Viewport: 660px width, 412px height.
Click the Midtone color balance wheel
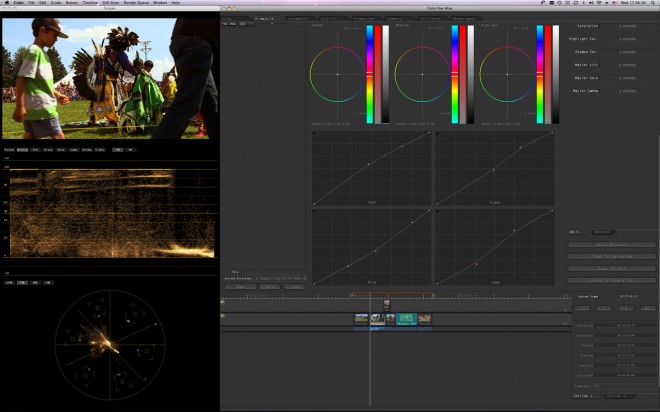click(x=422, y=74)
